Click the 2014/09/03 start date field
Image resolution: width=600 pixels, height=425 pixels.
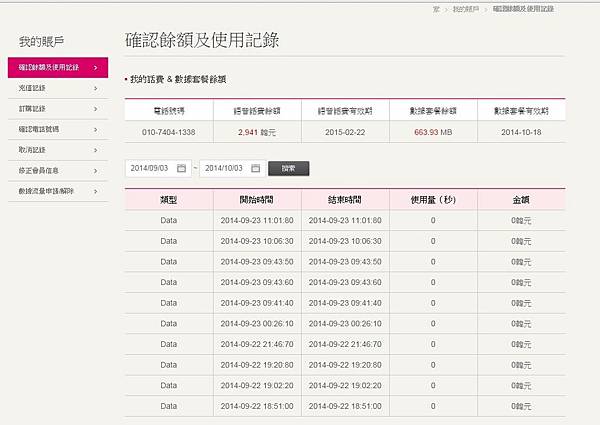tap(158, 168)
